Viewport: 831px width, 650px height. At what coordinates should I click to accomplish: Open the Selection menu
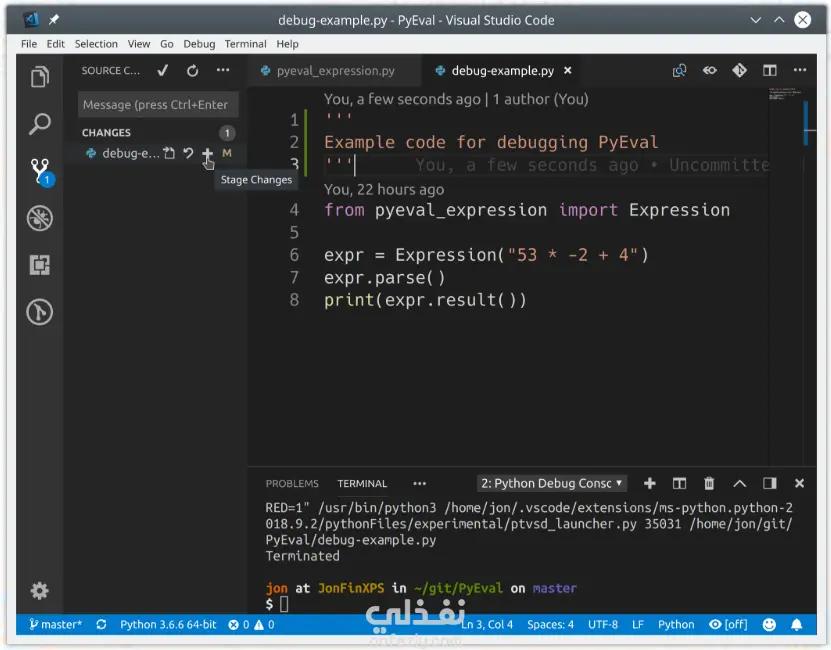pos(96,44)
